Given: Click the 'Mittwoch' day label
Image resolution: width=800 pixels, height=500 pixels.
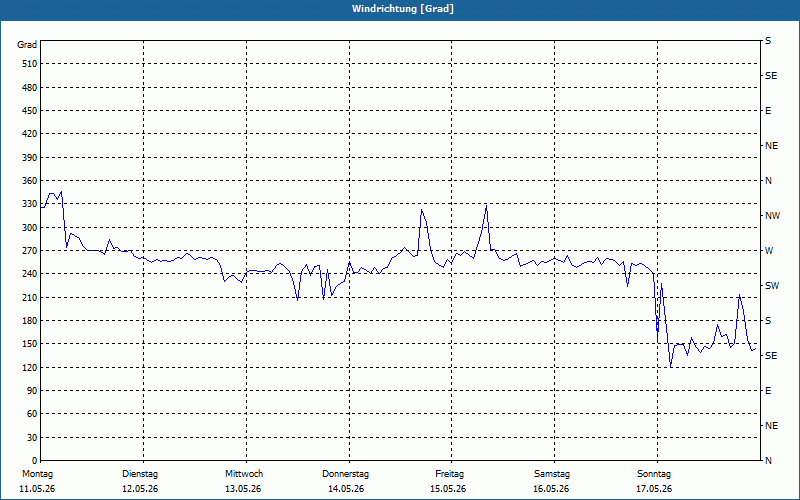Looking at the screenshot, I should (x=244, y=474).
